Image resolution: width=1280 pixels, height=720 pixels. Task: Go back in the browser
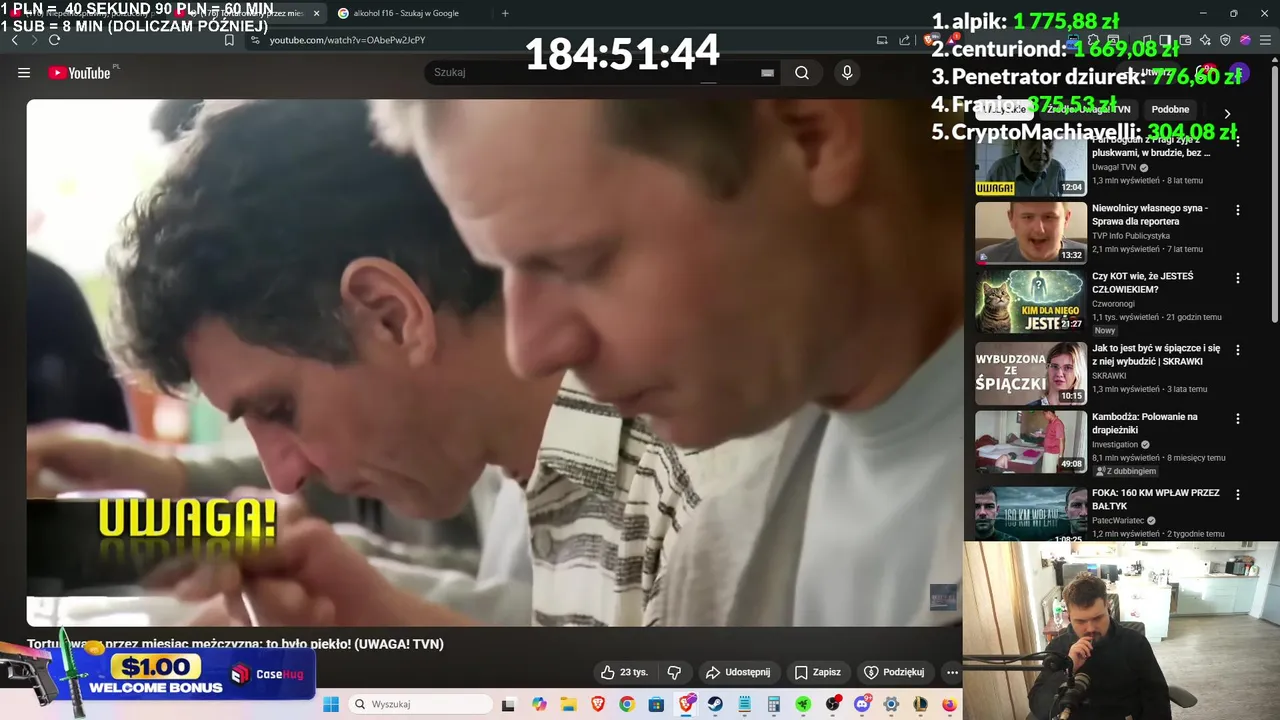[x=15, y=40]
